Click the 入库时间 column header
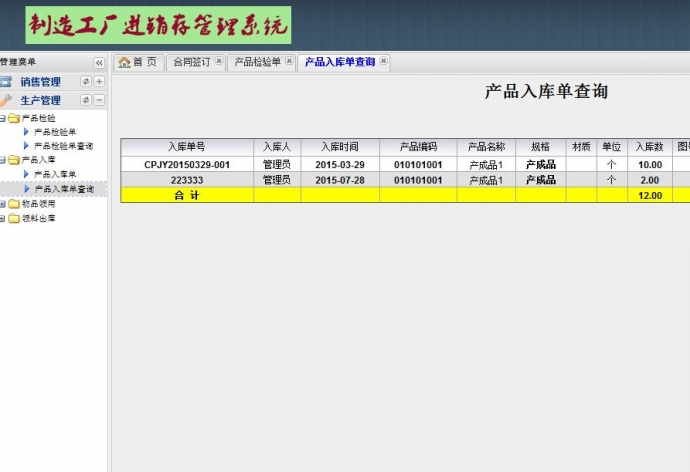The width and height of the screenshot is (690, 472). tap(340, 147)
